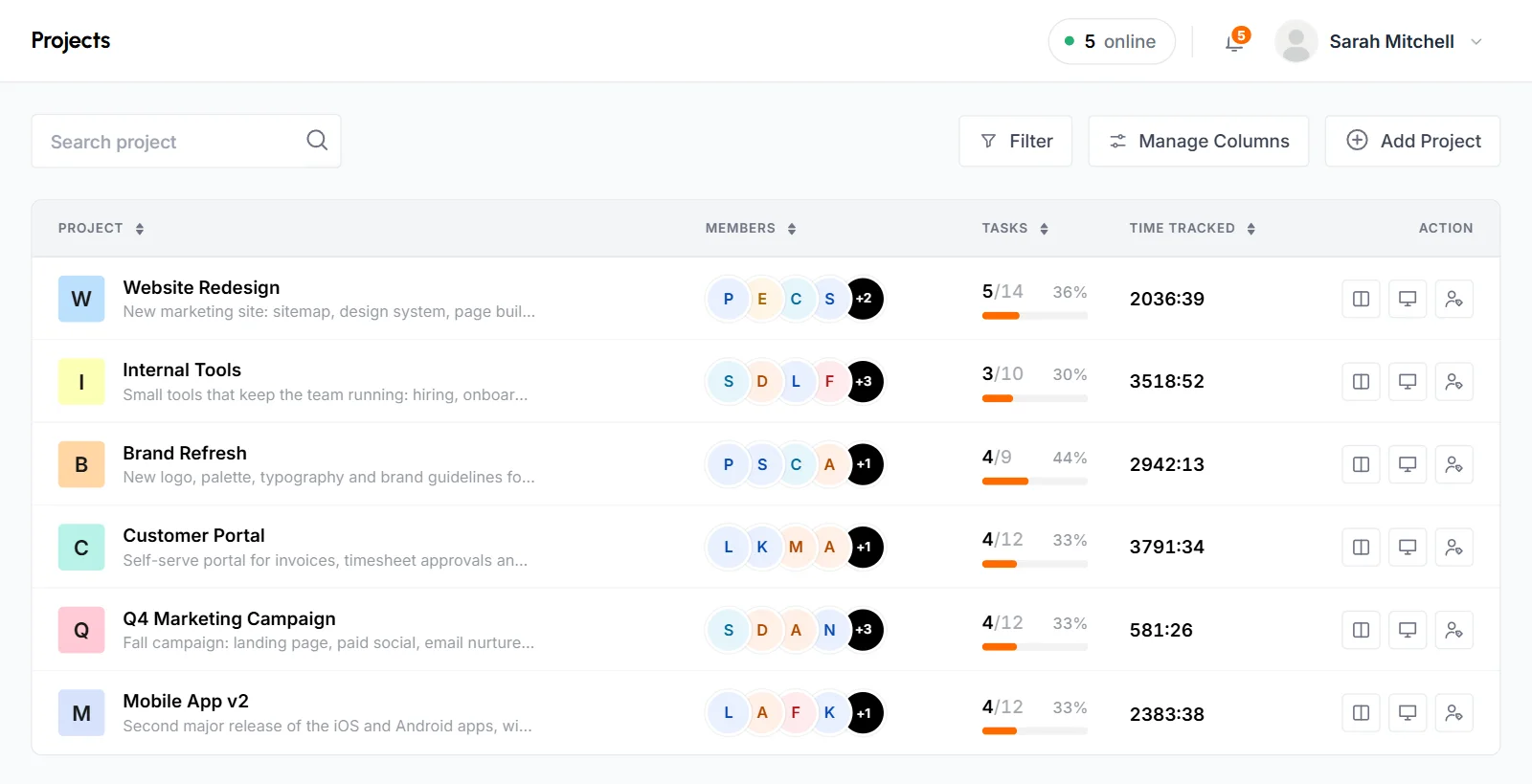The width and height of the screenshot is (1532, 784).
Task: Open the notifications bell icon
Action: click(1235, 42)
